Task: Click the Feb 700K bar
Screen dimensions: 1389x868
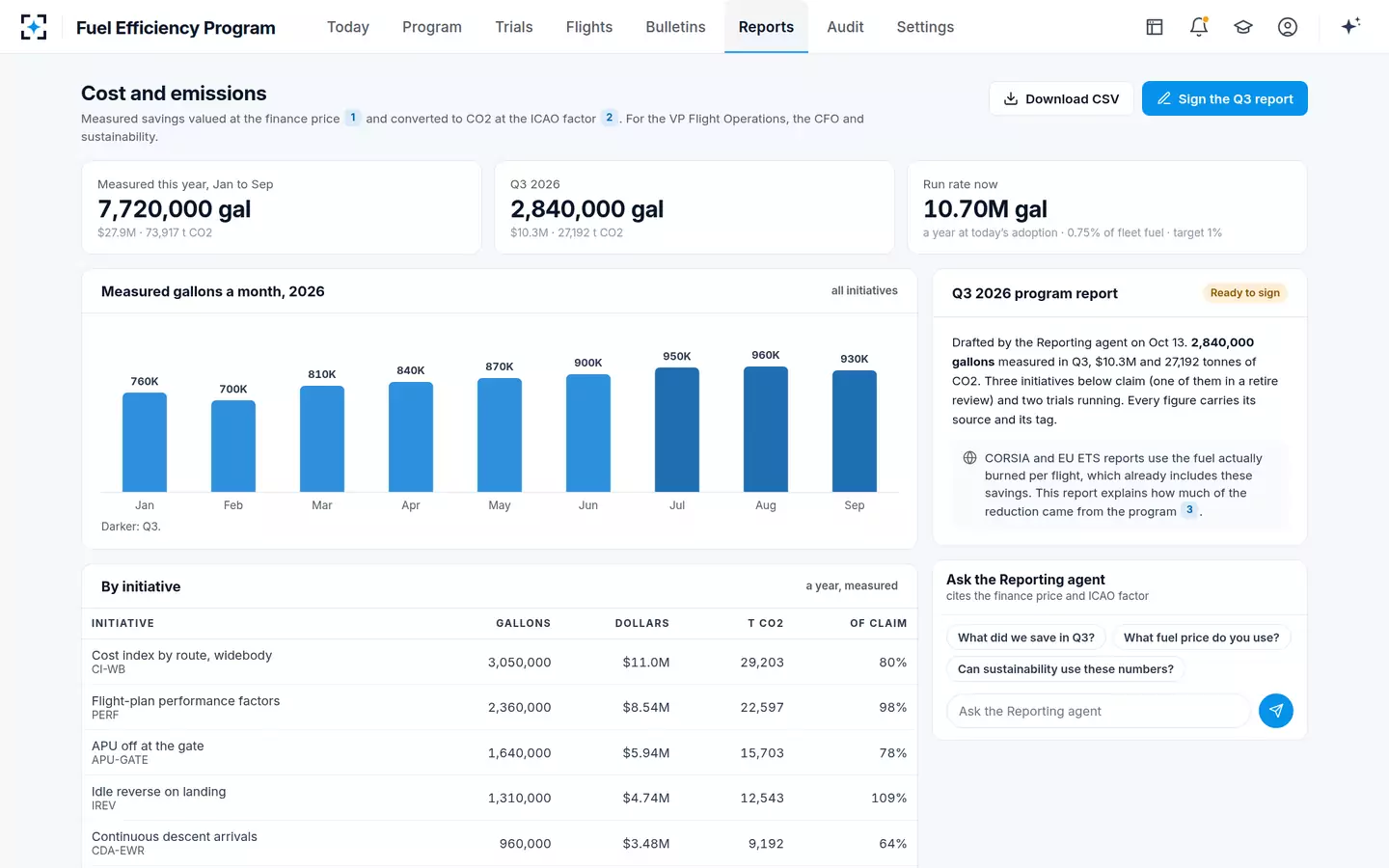Action: [233, 447]
